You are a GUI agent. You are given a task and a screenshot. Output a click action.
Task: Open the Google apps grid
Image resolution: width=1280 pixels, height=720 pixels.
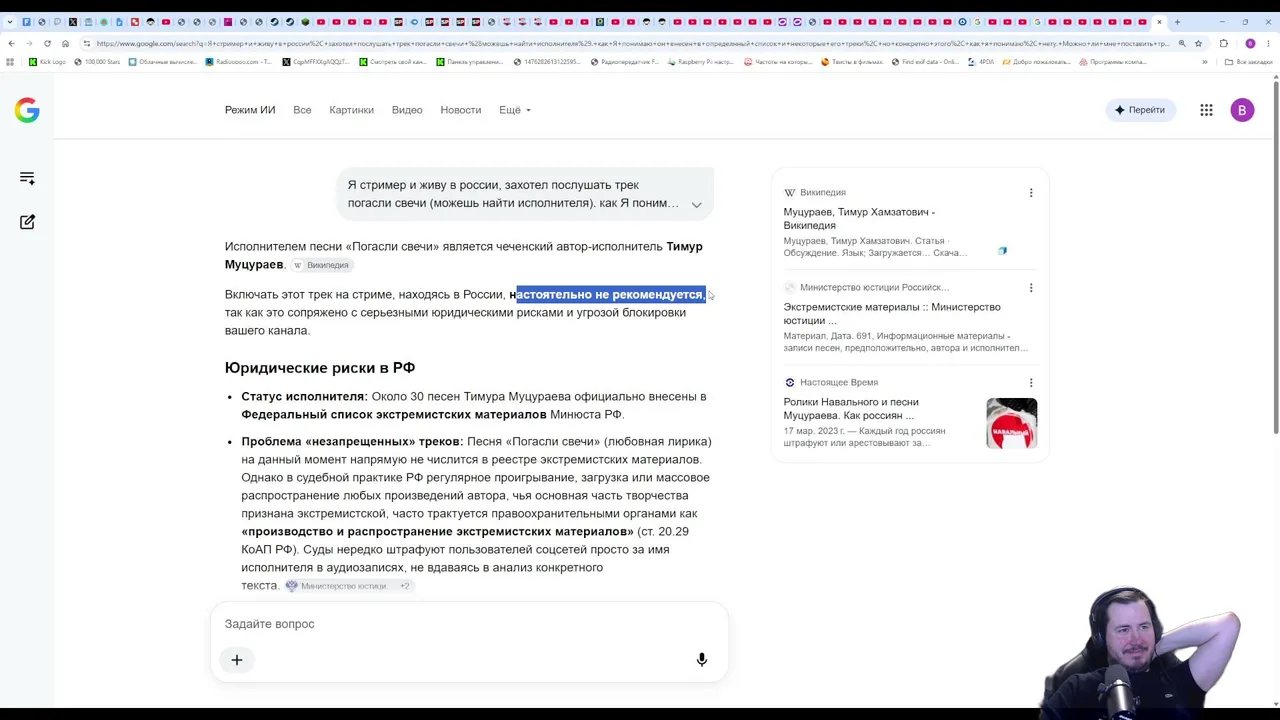point(1206,110)
